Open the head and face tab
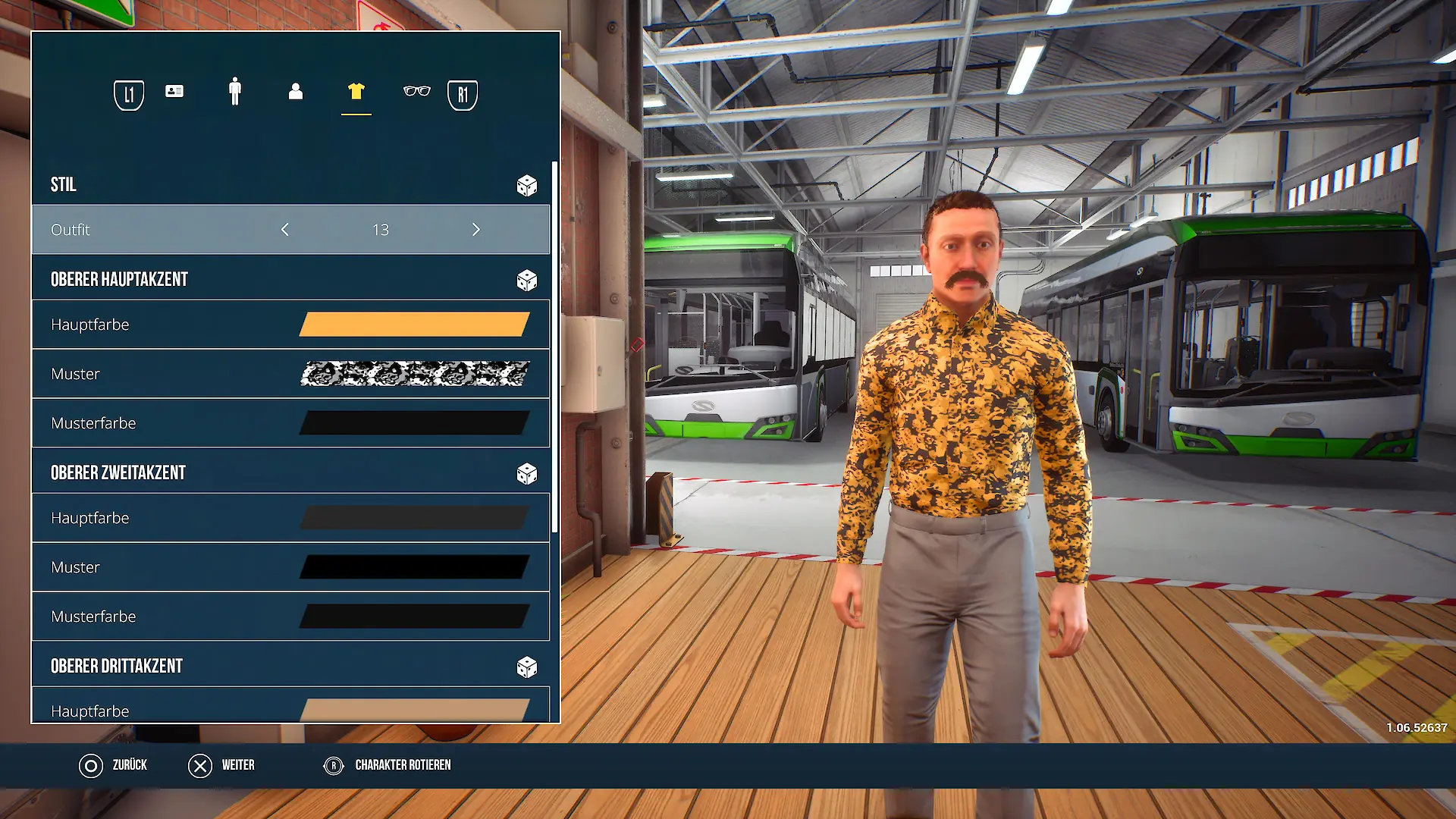This screenshot has height=819, width=1456. pos(296,91)
